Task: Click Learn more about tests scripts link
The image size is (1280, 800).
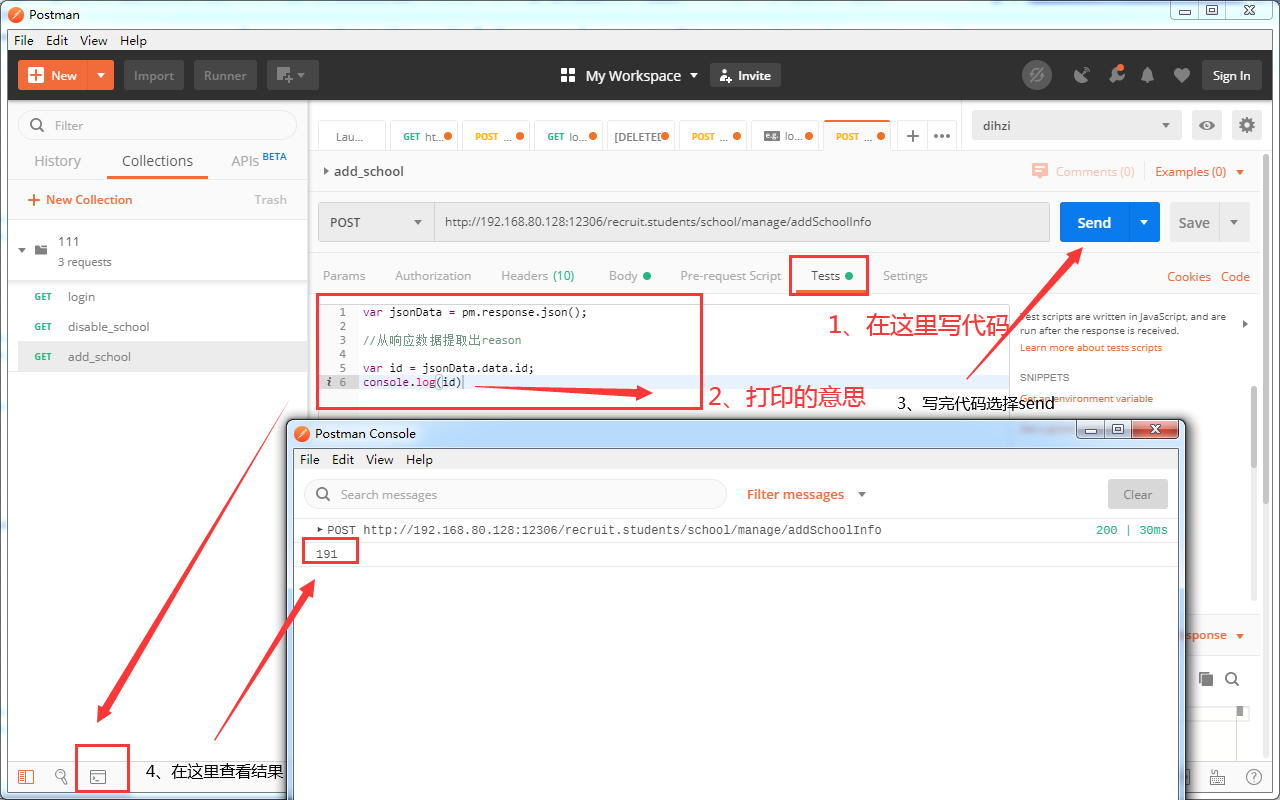Action: click(x=1091, y=347)
